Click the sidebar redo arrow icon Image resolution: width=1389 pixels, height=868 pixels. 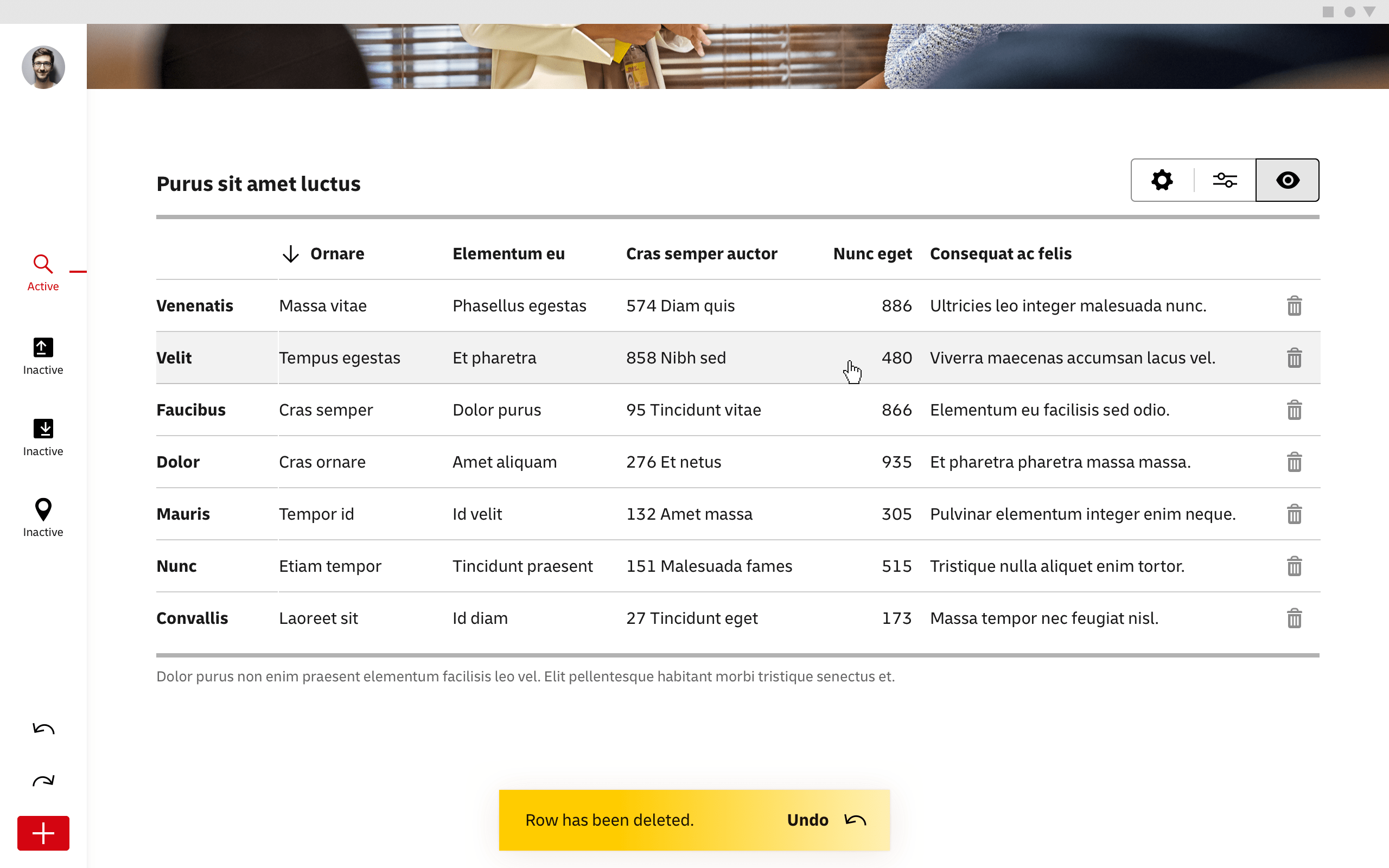(43, 781)
